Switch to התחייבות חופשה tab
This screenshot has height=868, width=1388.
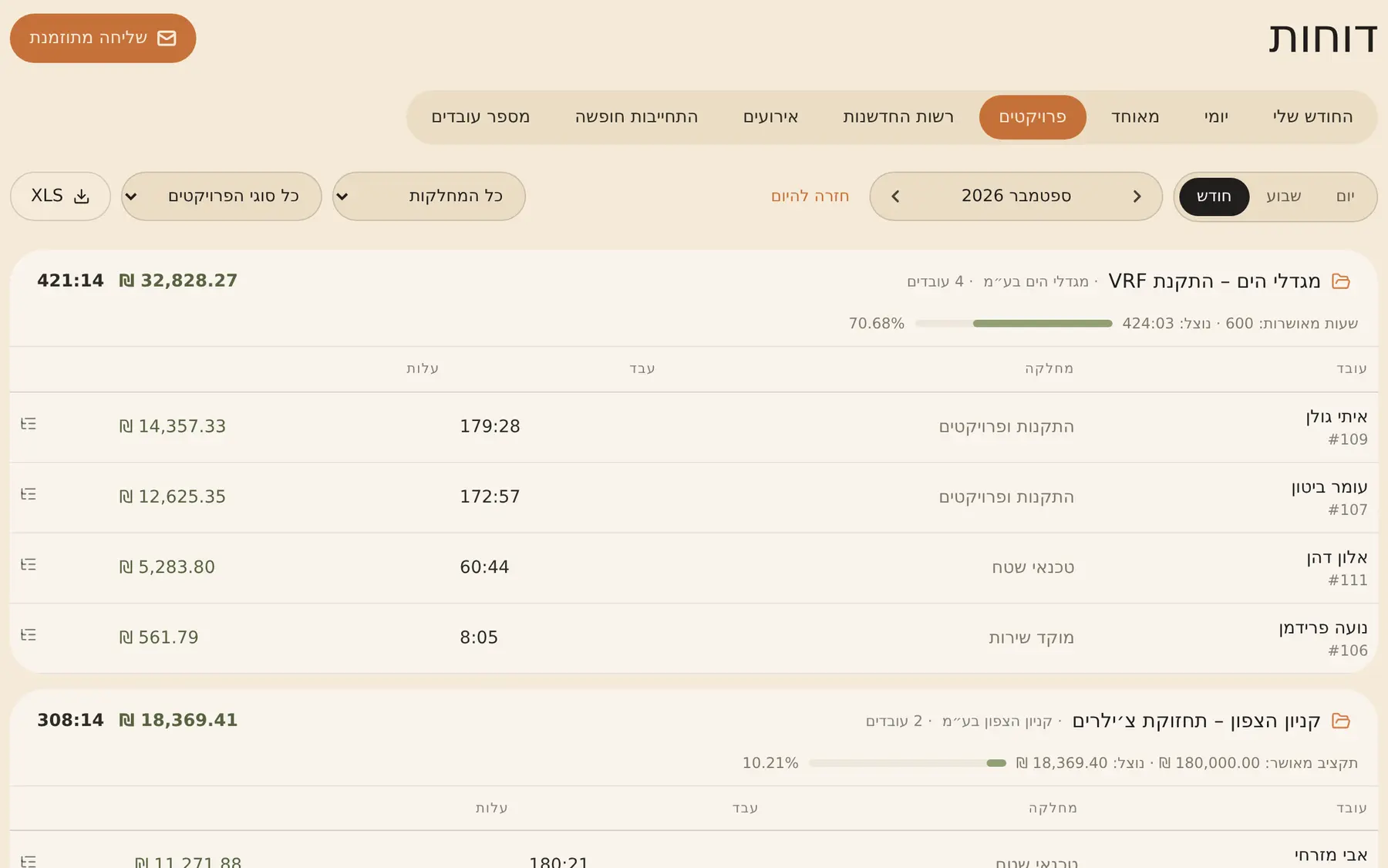[x=636, y=117]
